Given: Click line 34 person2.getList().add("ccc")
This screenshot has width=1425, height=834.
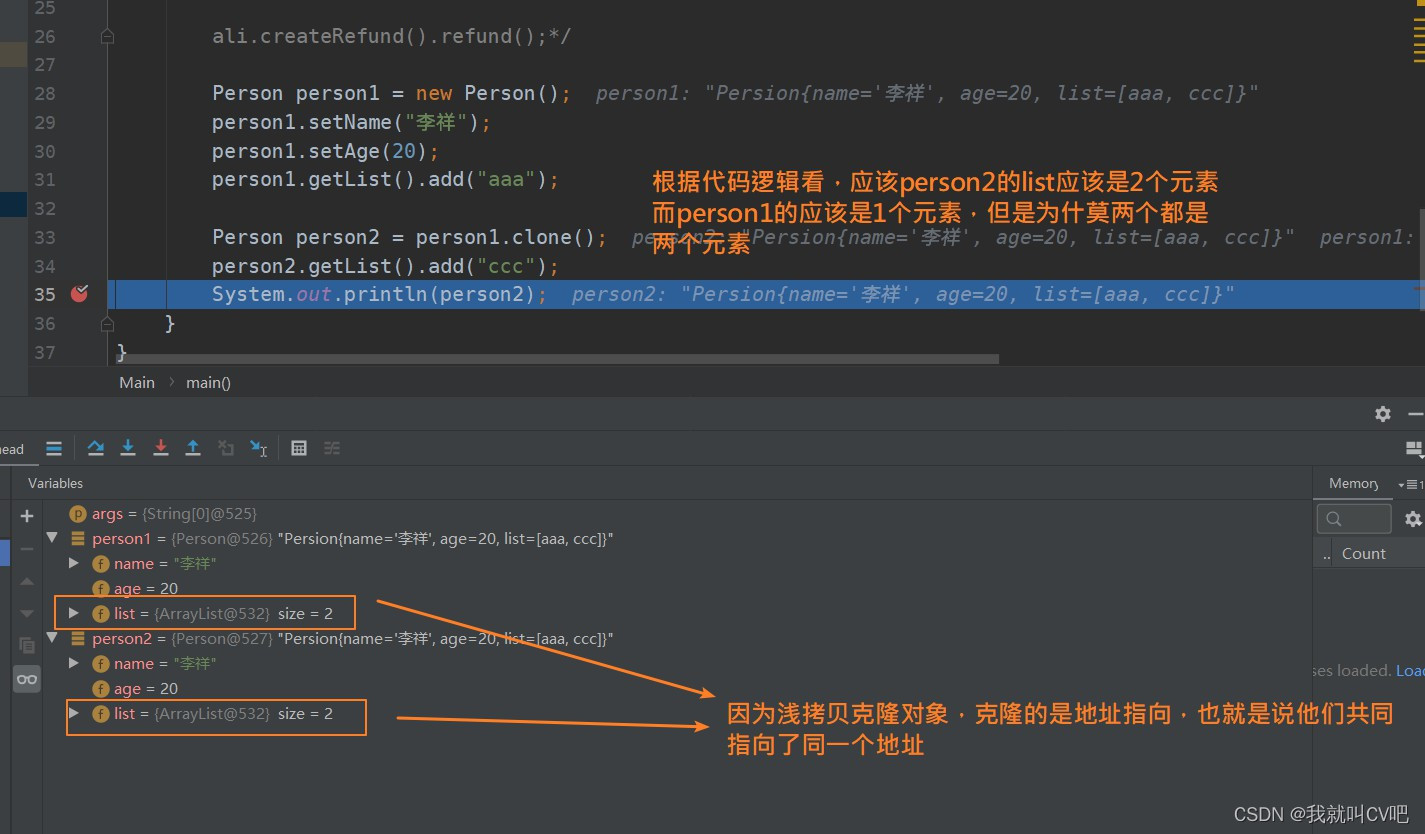Looking at the screenshot, I should 385,266.
